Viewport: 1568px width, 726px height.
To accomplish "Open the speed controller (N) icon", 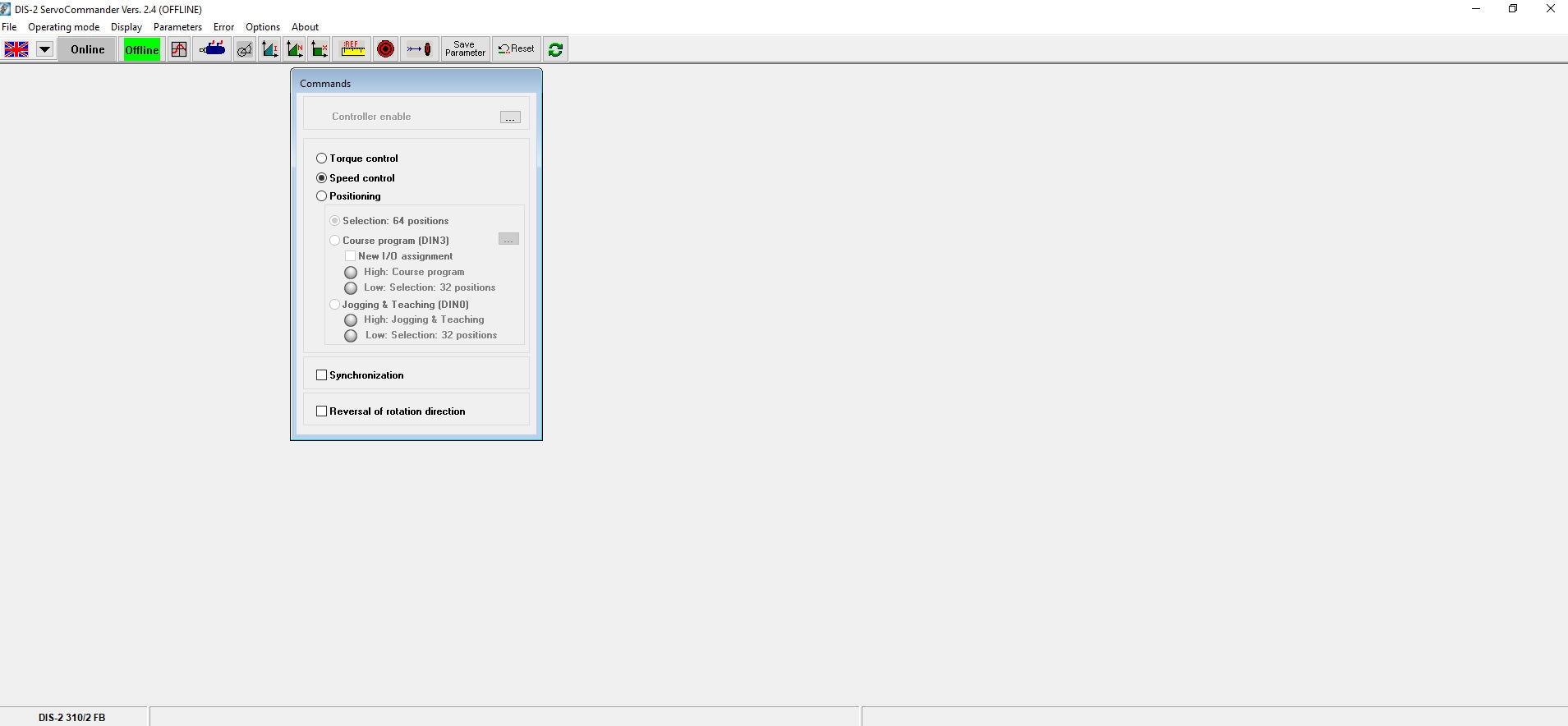I will point(294,49).
